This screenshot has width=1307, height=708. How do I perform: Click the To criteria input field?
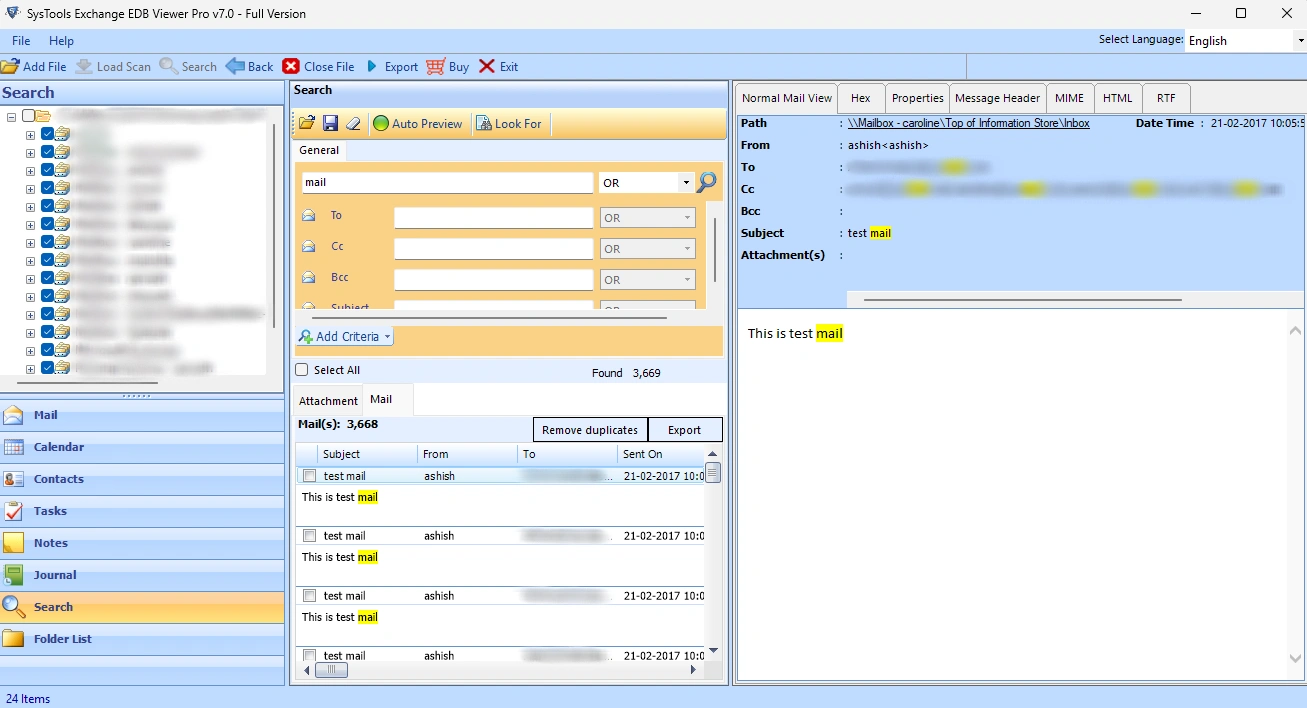[493, 218]
